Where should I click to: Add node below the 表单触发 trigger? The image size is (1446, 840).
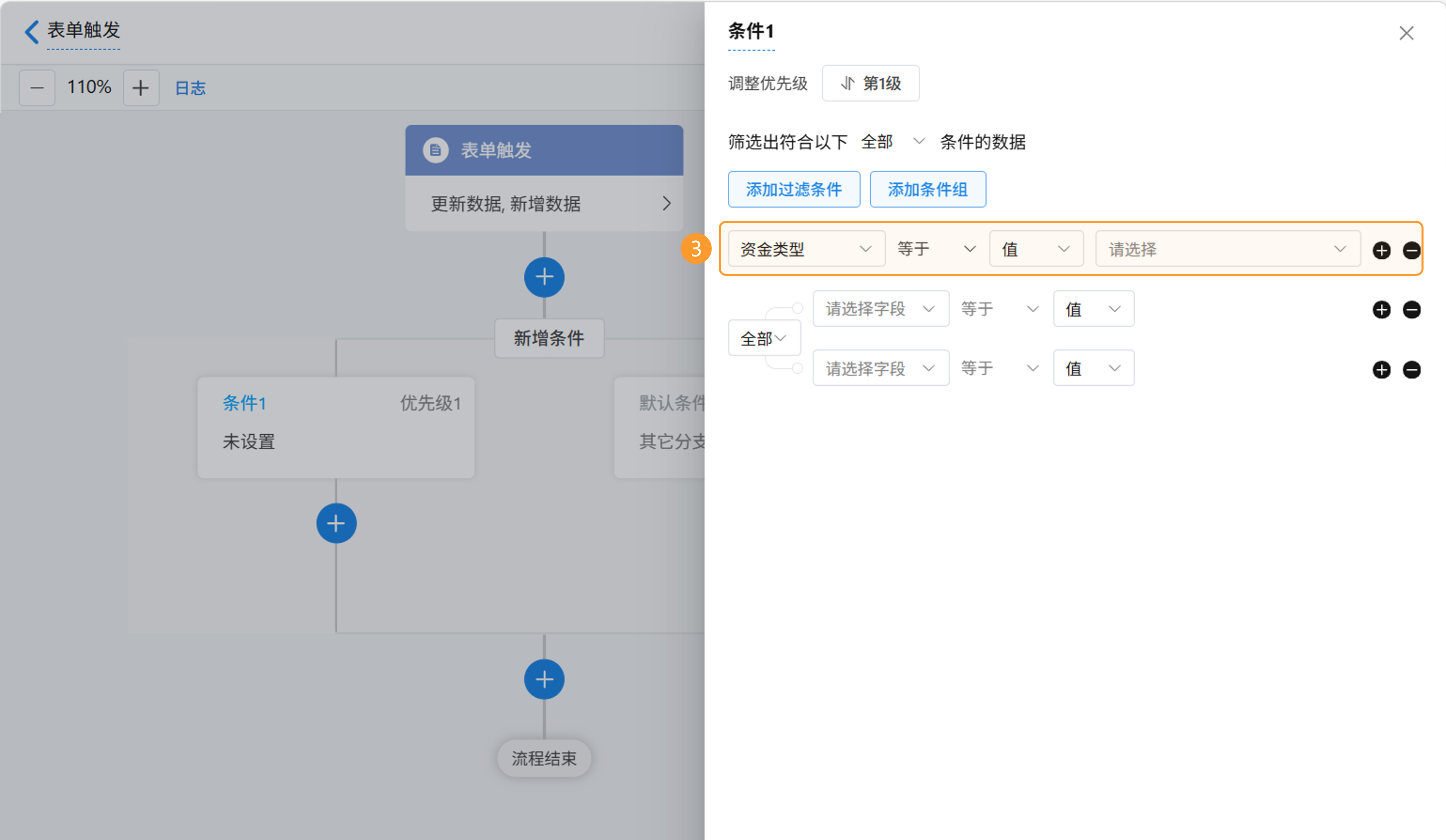coord(544,278)
